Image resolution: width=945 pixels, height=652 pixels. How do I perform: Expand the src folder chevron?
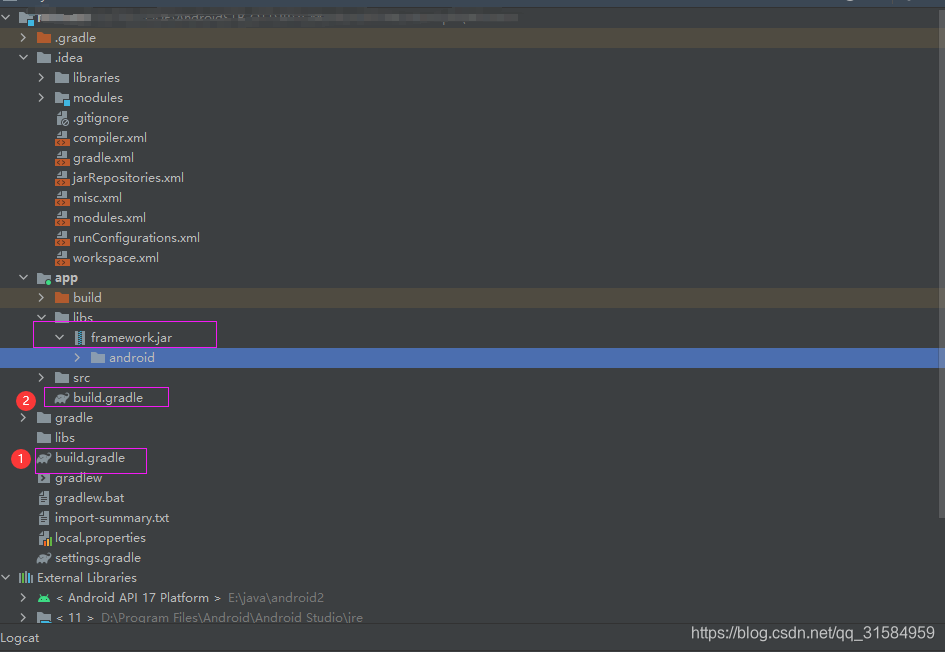coord(42,377)
